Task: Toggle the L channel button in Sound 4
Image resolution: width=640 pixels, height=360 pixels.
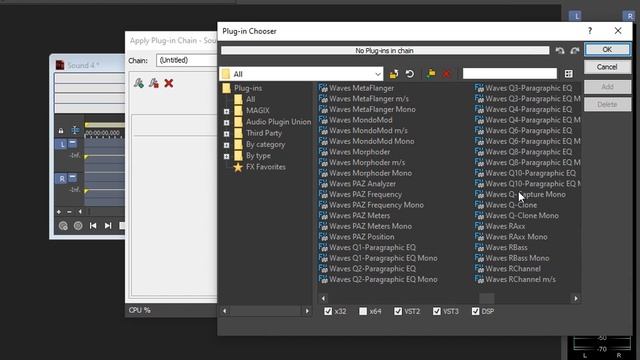Action: 61,144
